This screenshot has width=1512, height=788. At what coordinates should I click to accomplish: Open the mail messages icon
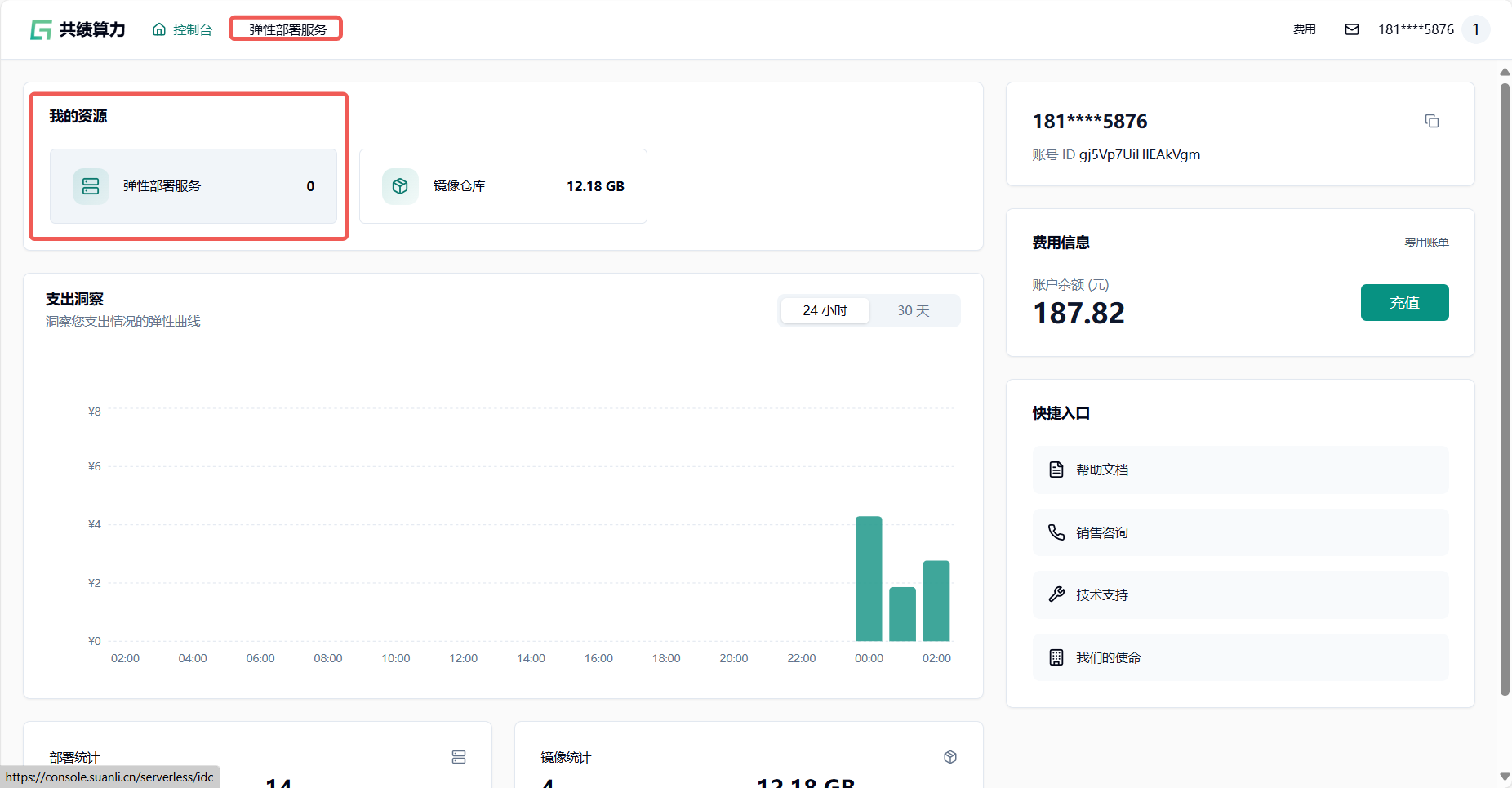1352,30
